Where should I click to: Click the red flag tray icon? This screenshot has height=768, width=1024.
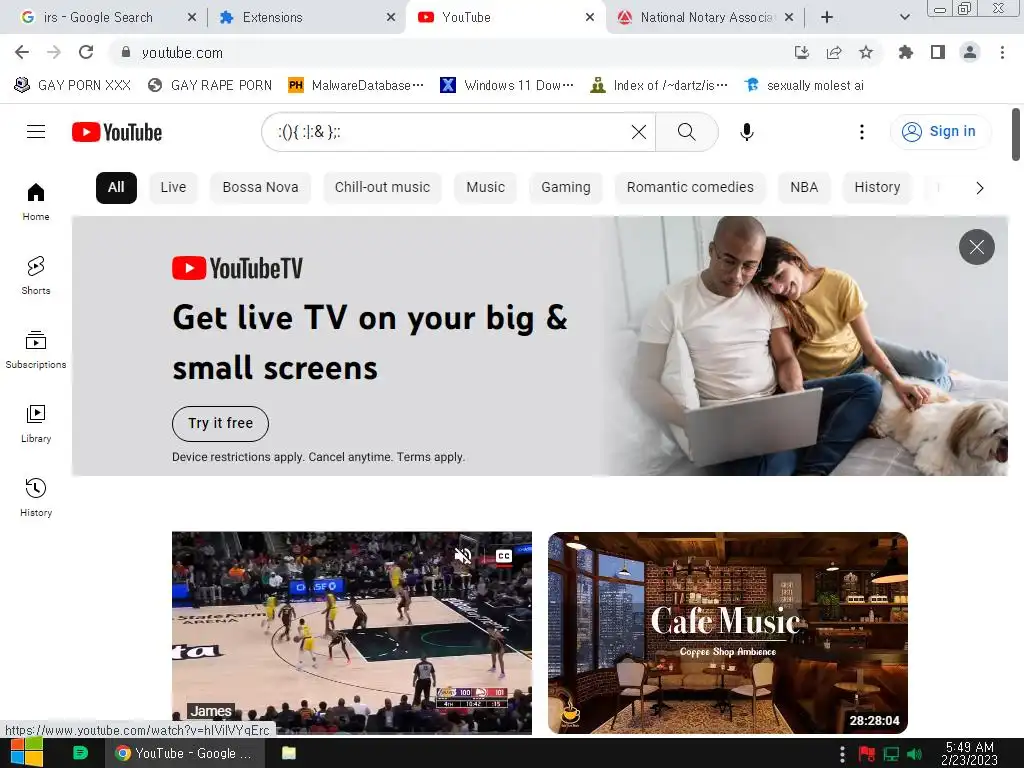[867, 754]
